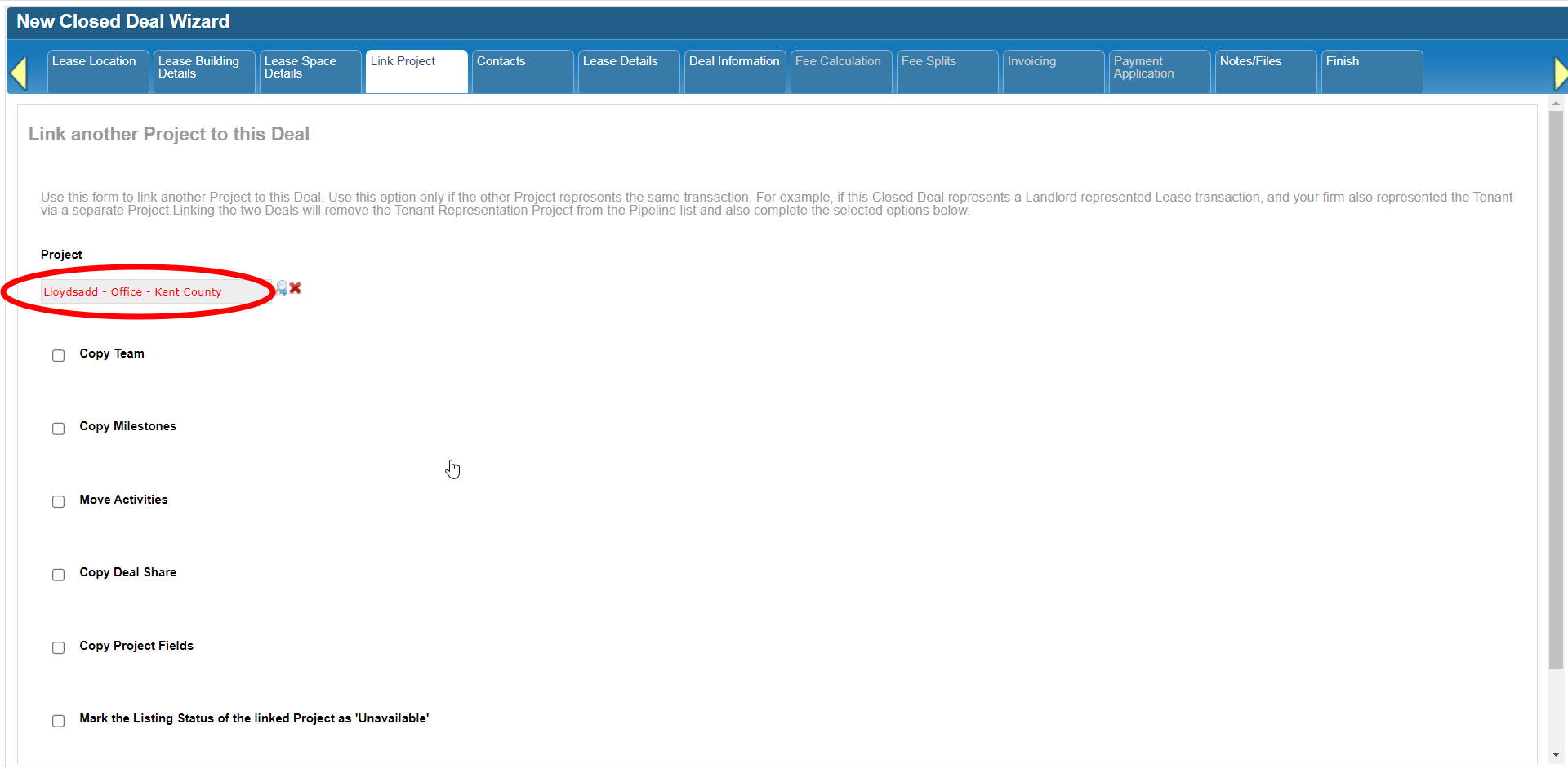The width and height of the screenshot is (1568, 769).
Task: Click the project search magnifier icon
Action: (282, 288)
